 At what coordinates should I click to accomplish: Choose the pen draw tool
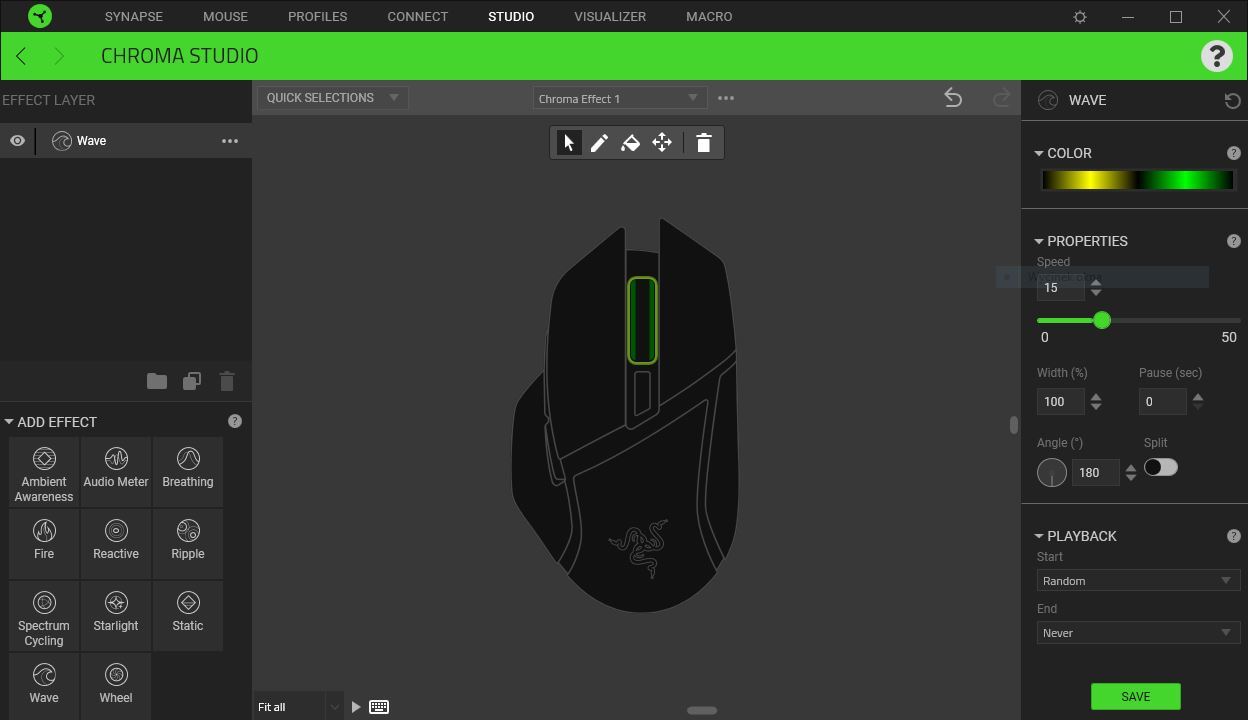pyautogui.click(x=599, y=143)
